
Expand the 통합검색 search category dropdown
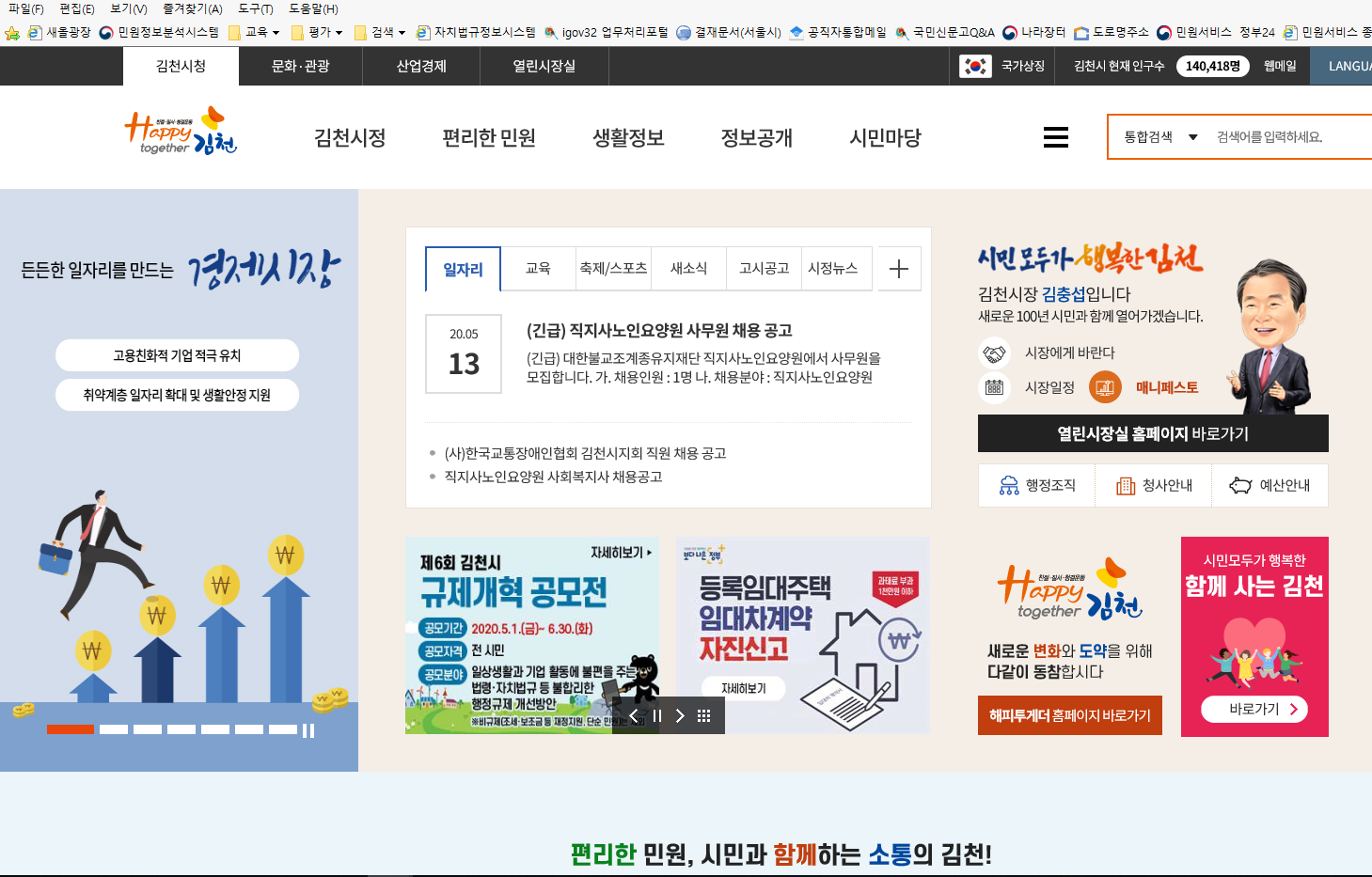click(1193, 137)
